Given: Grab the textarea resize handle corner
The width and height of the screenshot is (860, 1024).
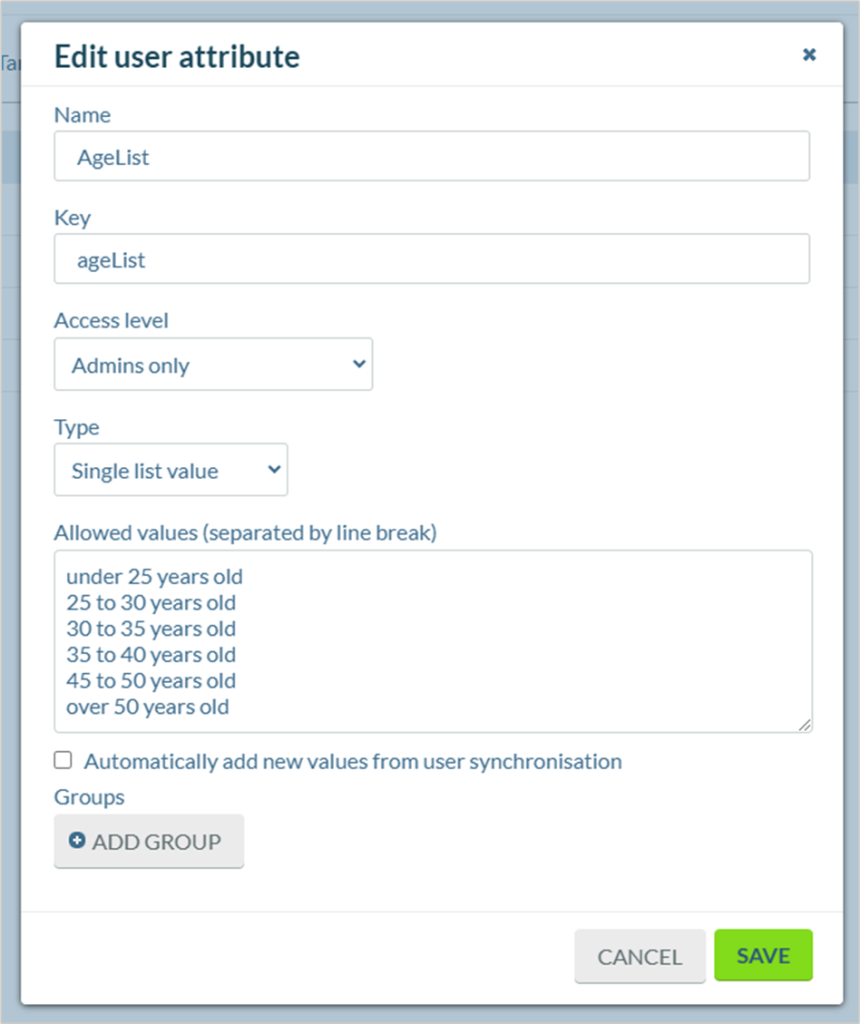Looking at the screenshot, I should 804,724.
